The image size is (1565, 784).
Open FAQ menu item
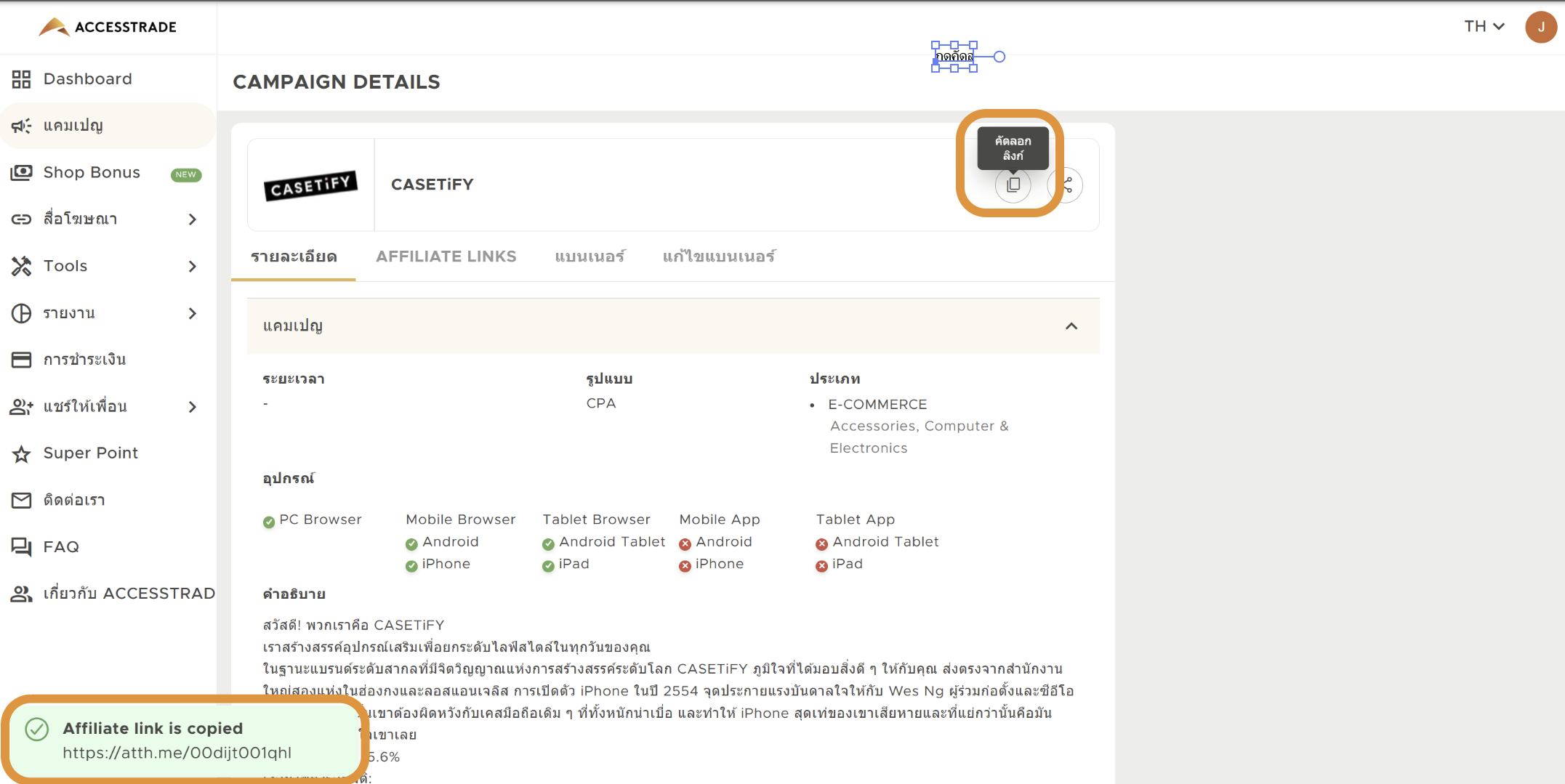[108, 547]
